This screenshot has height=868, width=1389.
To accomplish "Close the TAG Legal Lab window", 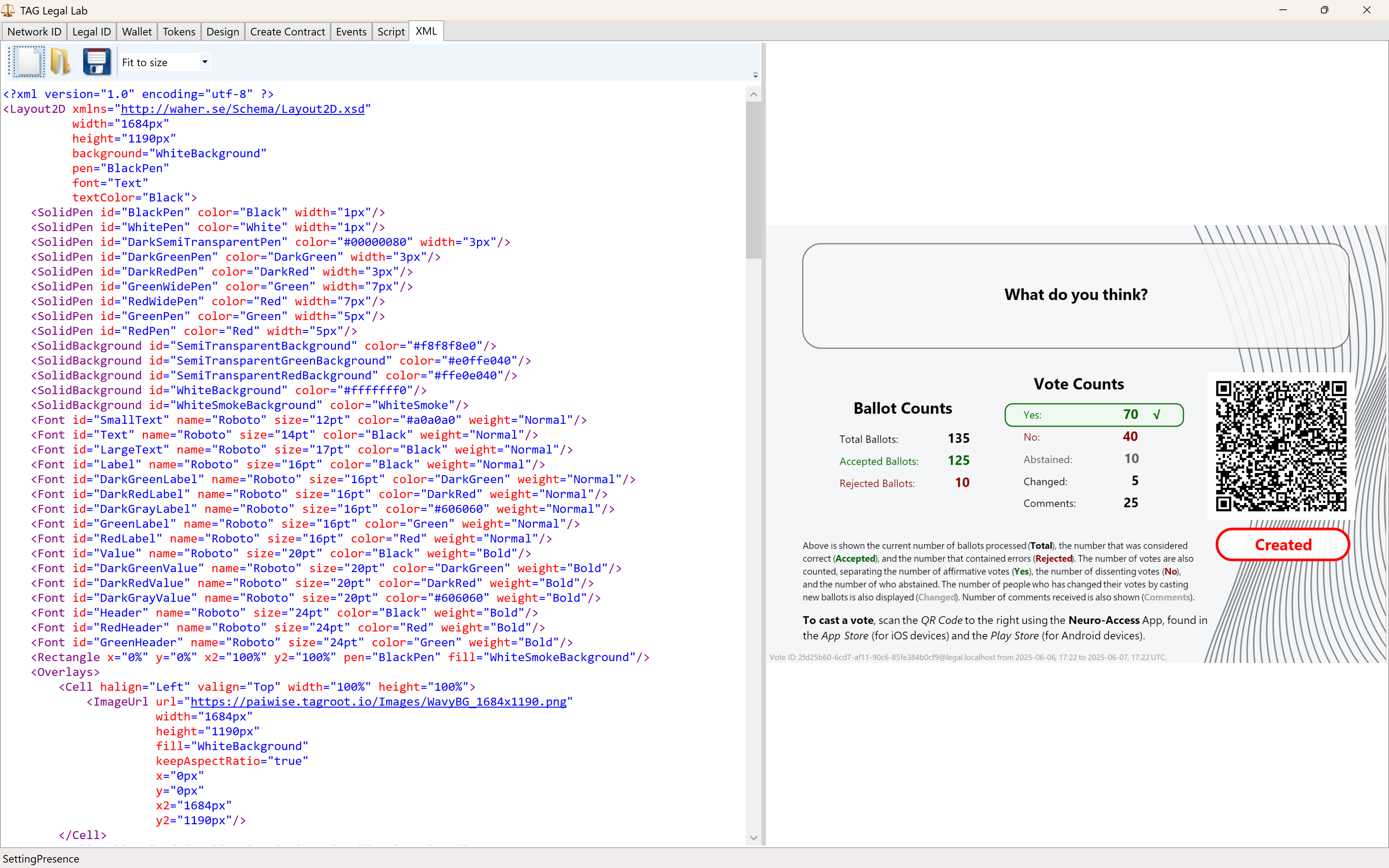I will 1367,10.
